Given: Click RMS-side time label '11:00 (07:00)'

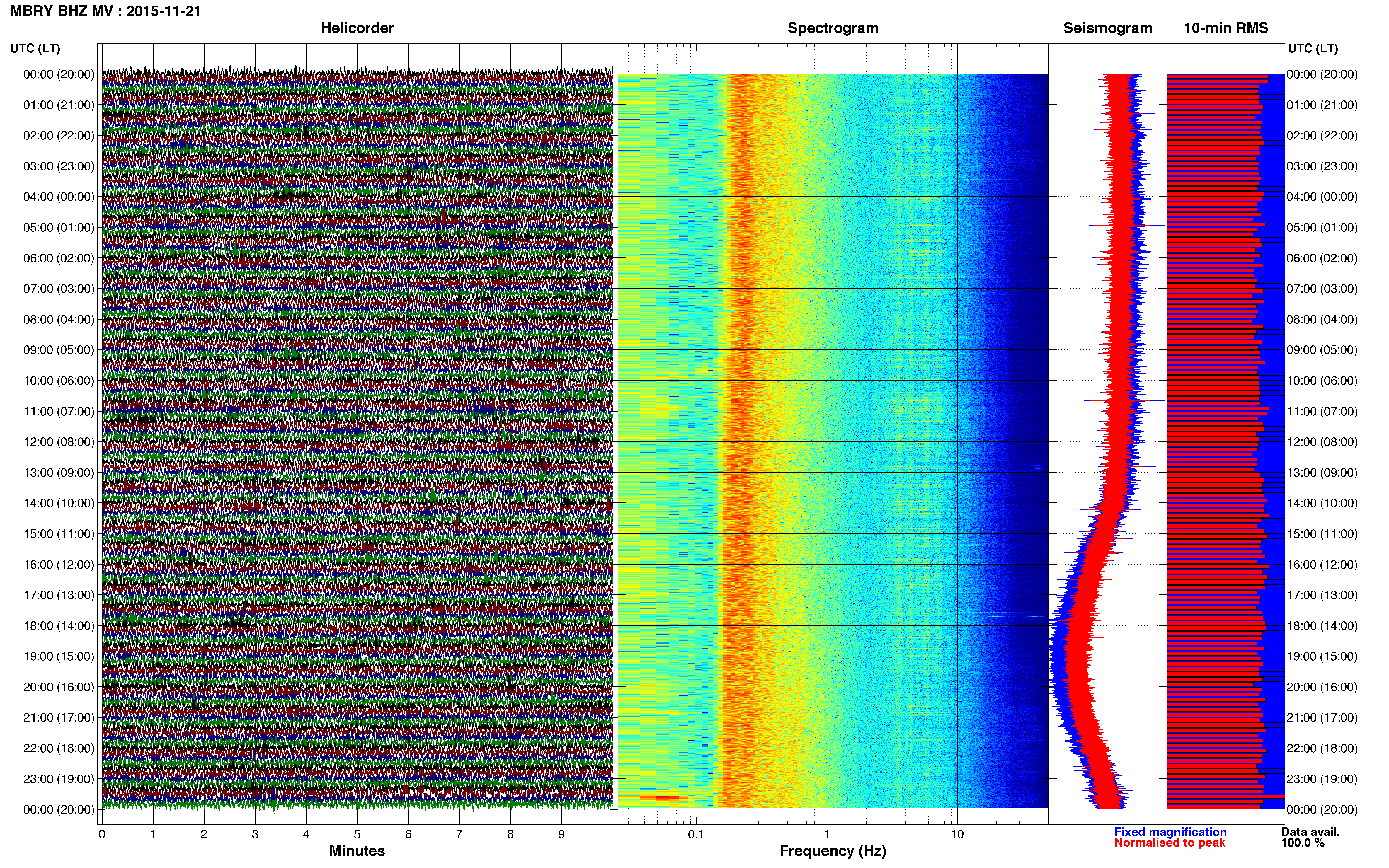Looking at the screenshot, I should [x=1322, y=412].
